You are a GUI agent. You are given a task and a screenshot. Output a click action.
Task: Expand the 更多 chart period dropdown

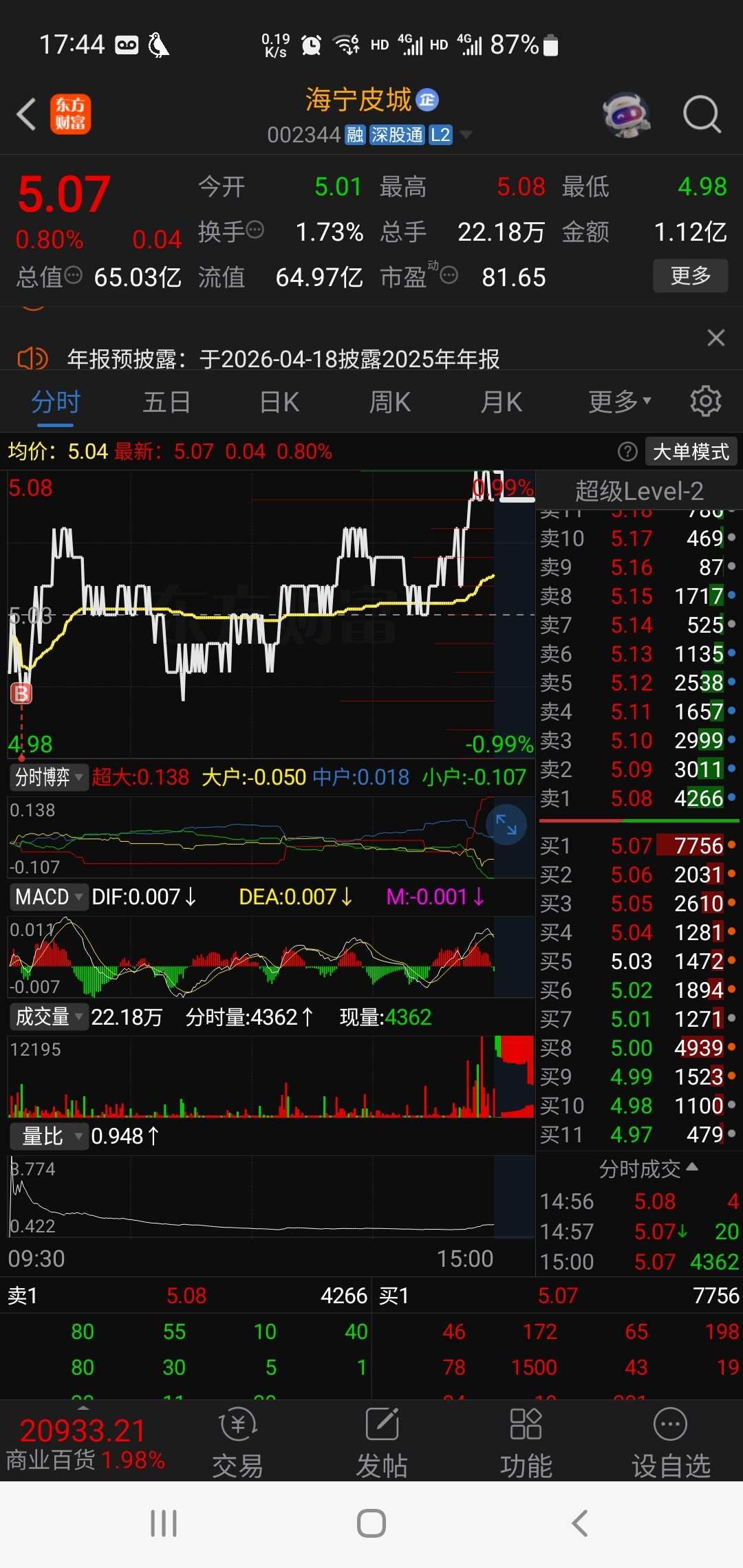tap(619, 402)
